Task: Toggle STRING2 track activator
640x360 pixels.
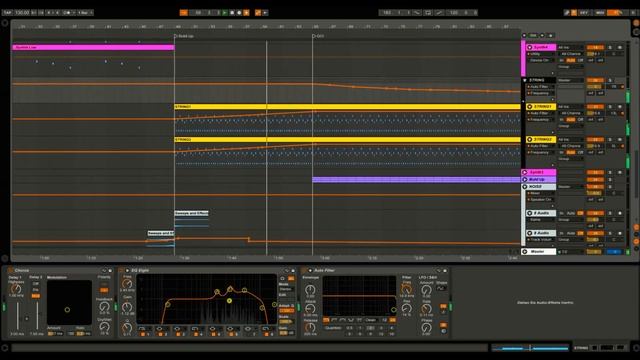Action: tap(595, 140)
